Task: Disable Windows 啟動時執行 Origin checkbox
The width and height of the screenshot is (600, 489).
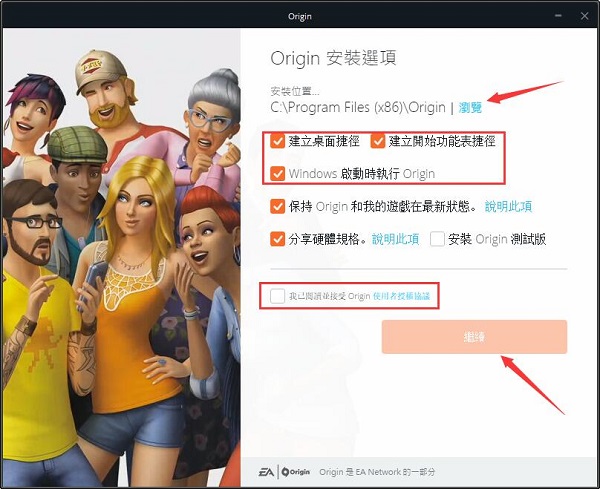Action: 278,173
